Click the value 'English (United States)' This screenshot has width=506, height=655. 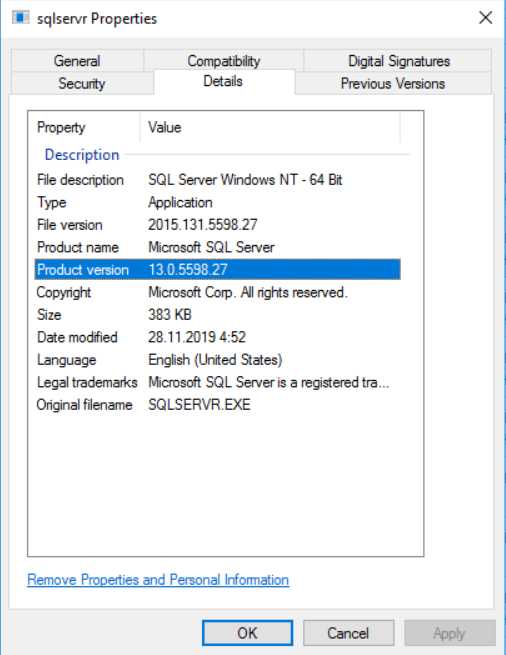click(215, 360)
